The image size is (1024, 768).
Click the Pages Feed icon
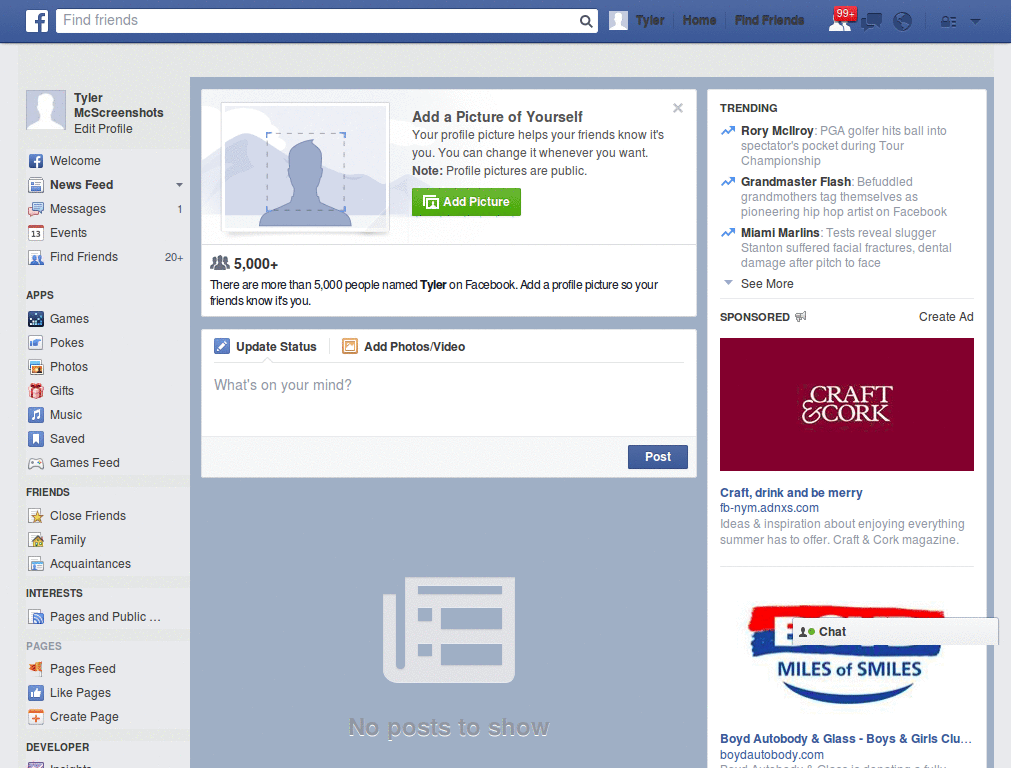coord(36,669)
